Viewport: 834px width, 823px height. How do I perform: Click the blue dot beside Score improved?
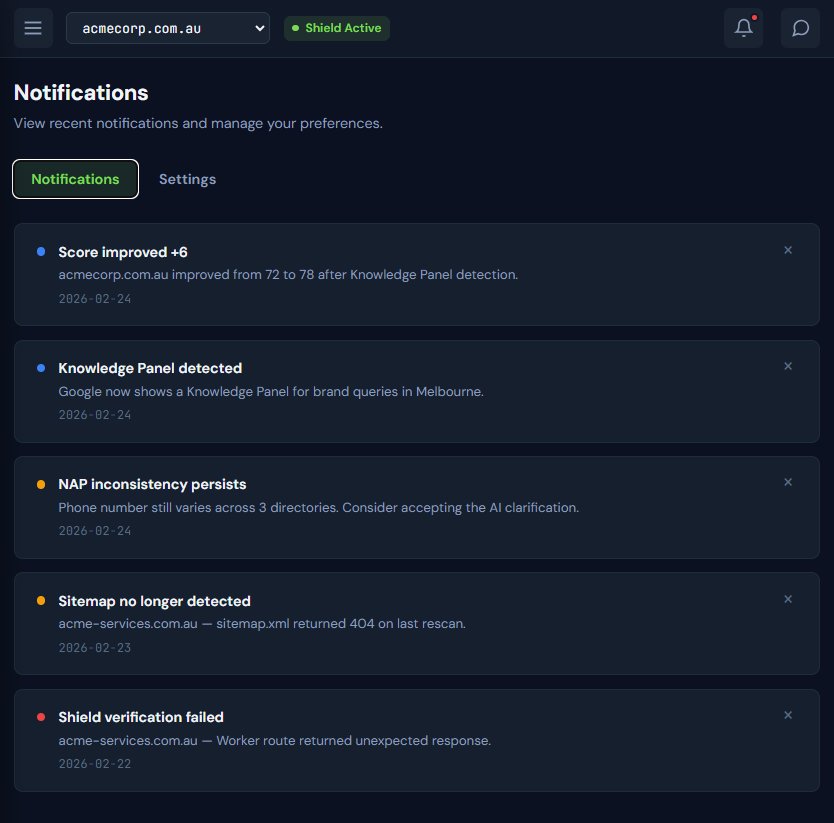click(x=41, y=252)
